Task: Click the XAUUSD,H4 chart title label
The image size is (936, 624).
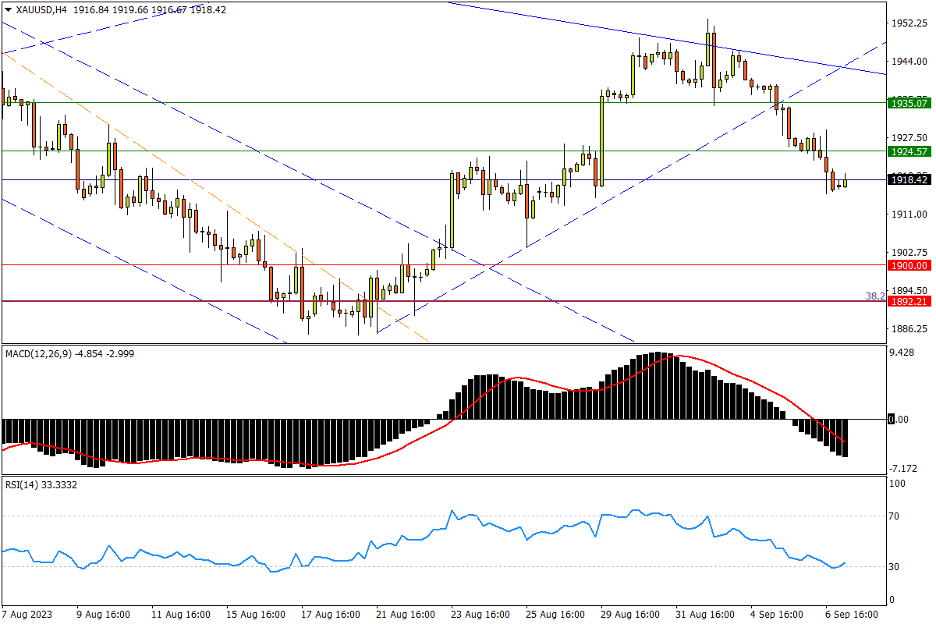Action: [x=41, y=9]
